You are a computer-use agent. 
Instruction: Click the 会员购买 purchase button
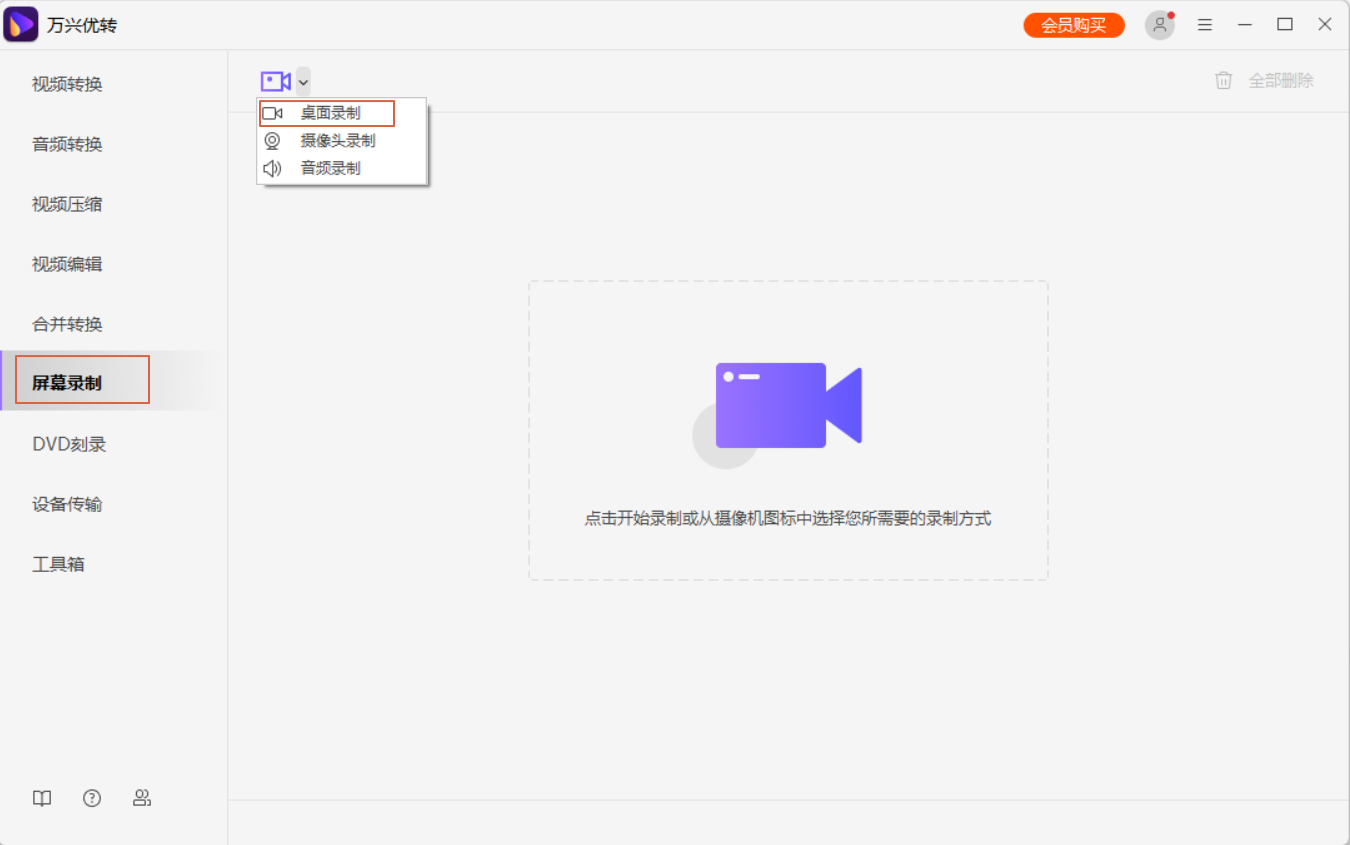click(1073, 24)
